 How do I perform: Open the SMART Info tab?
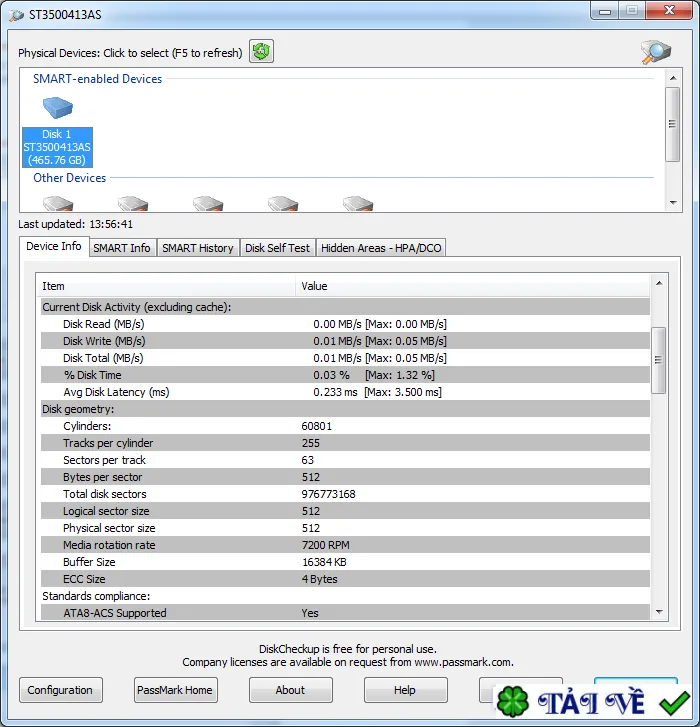[x=122, y=248]
